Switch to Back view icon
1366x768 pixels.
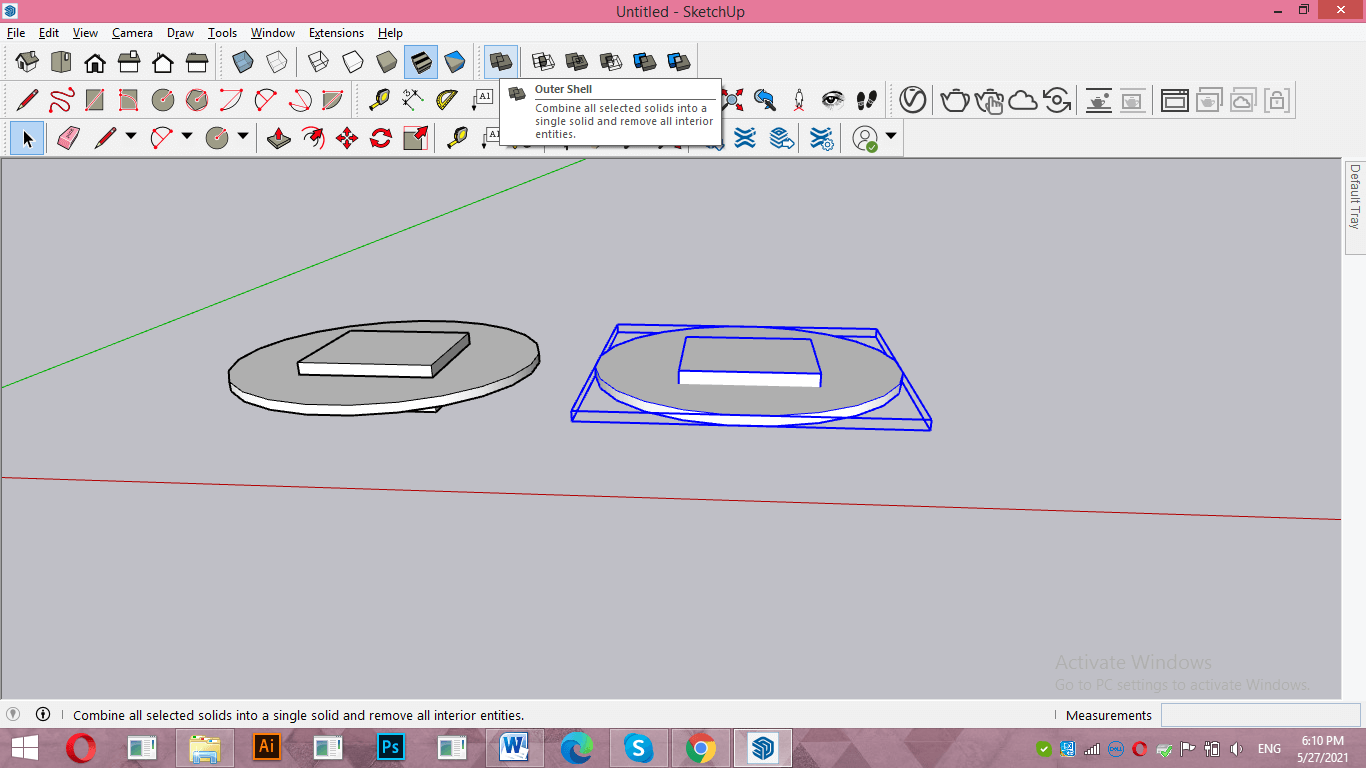click(x=163, y=63)
